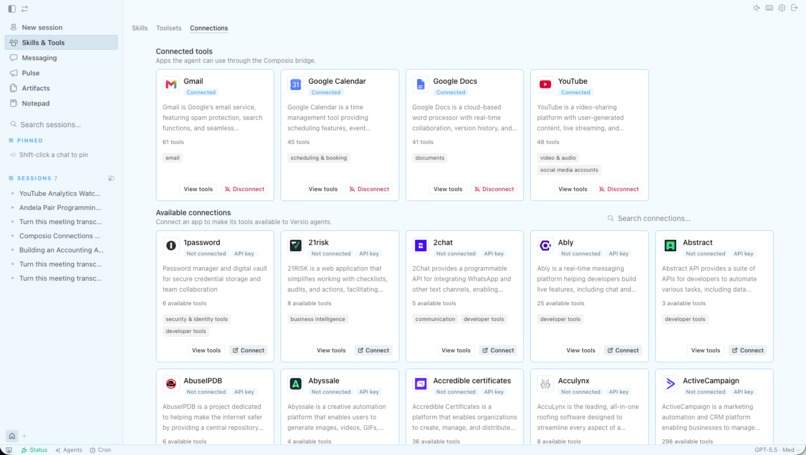Click the AbuseIPDB logo icon
The height and width of the screenshot is (455, 806).
(171, 384)
